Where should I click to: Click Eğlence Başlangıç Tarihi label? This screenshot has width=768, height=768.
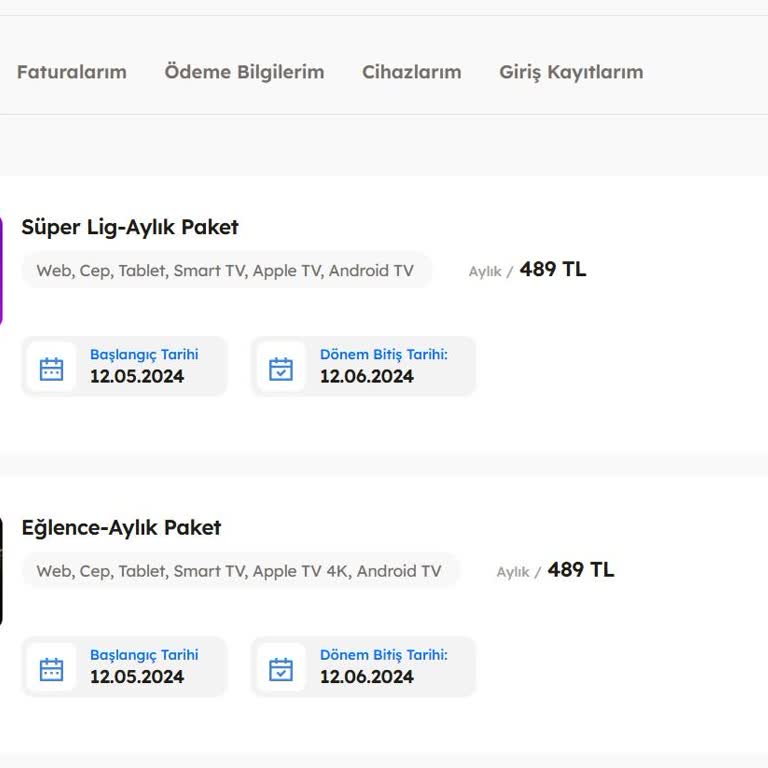(144, 655)
